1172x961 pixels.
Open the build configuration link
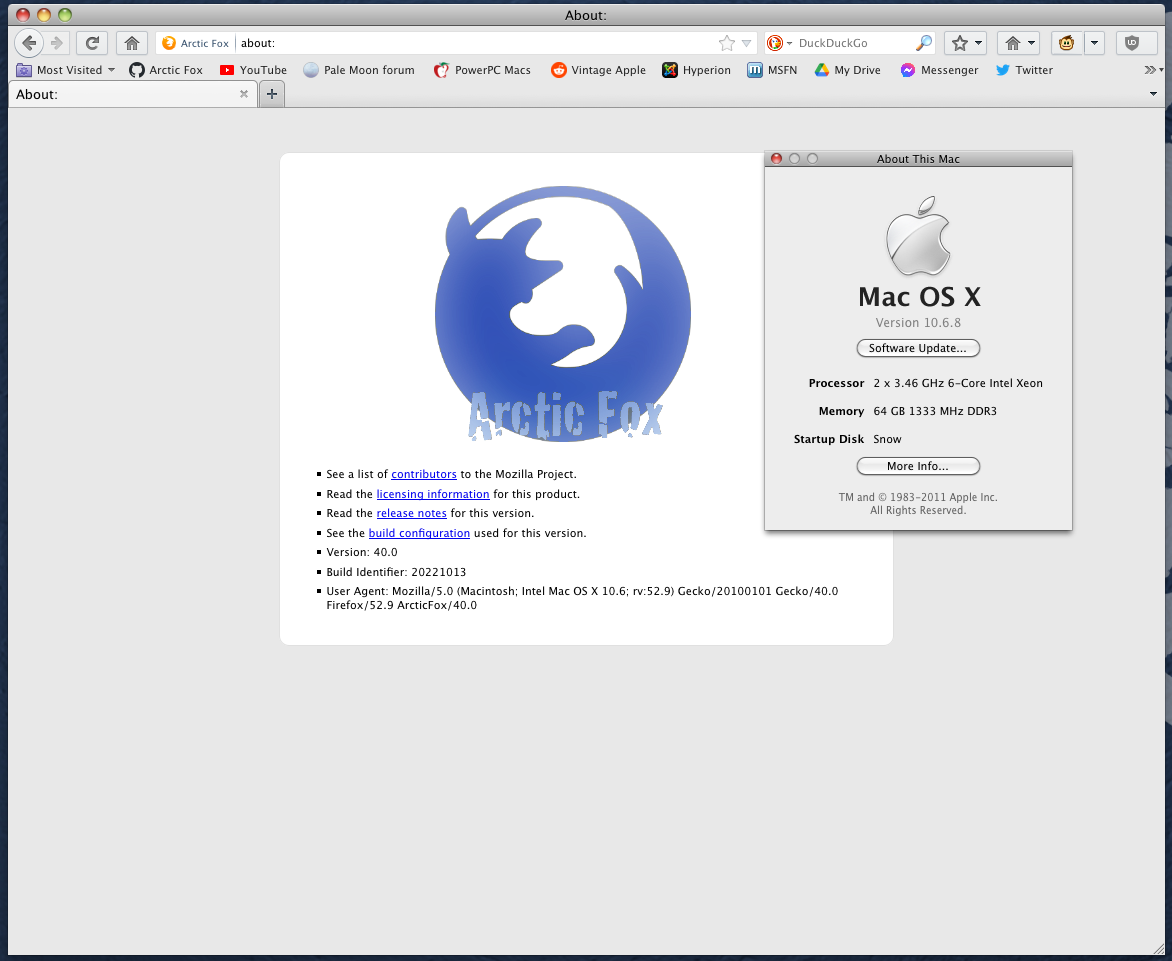tap(419, 533)
